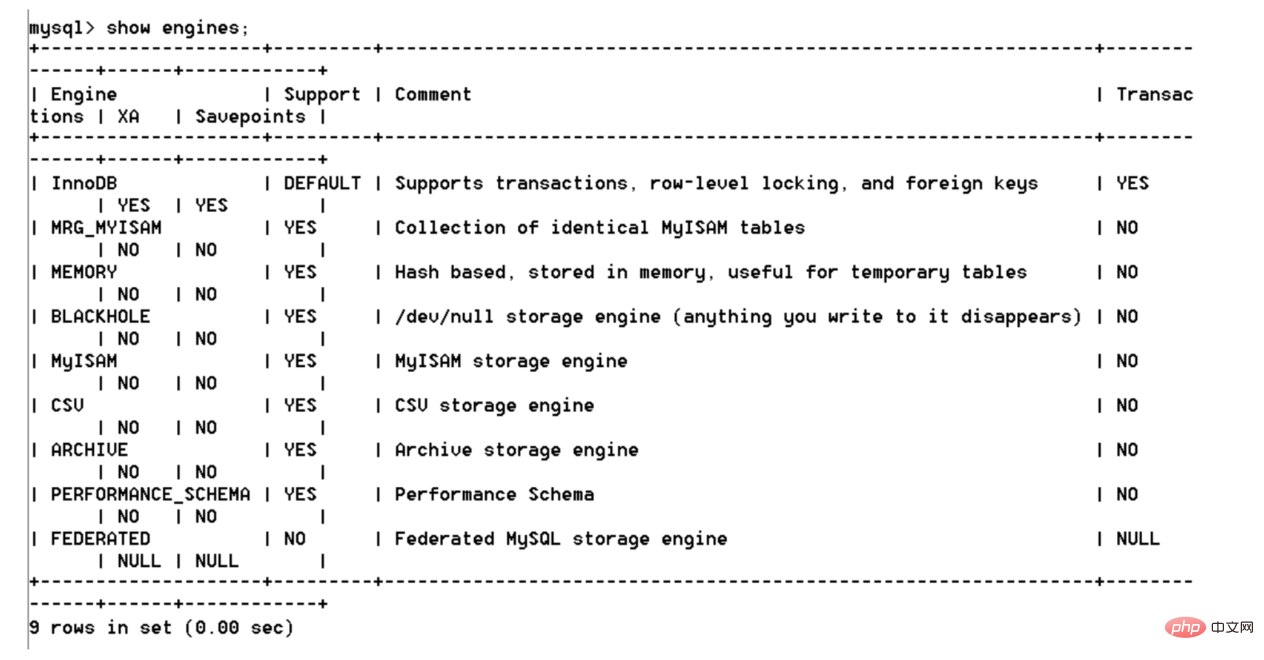Click the CSV engine name

pyautogui.click(x=67, y=406)
